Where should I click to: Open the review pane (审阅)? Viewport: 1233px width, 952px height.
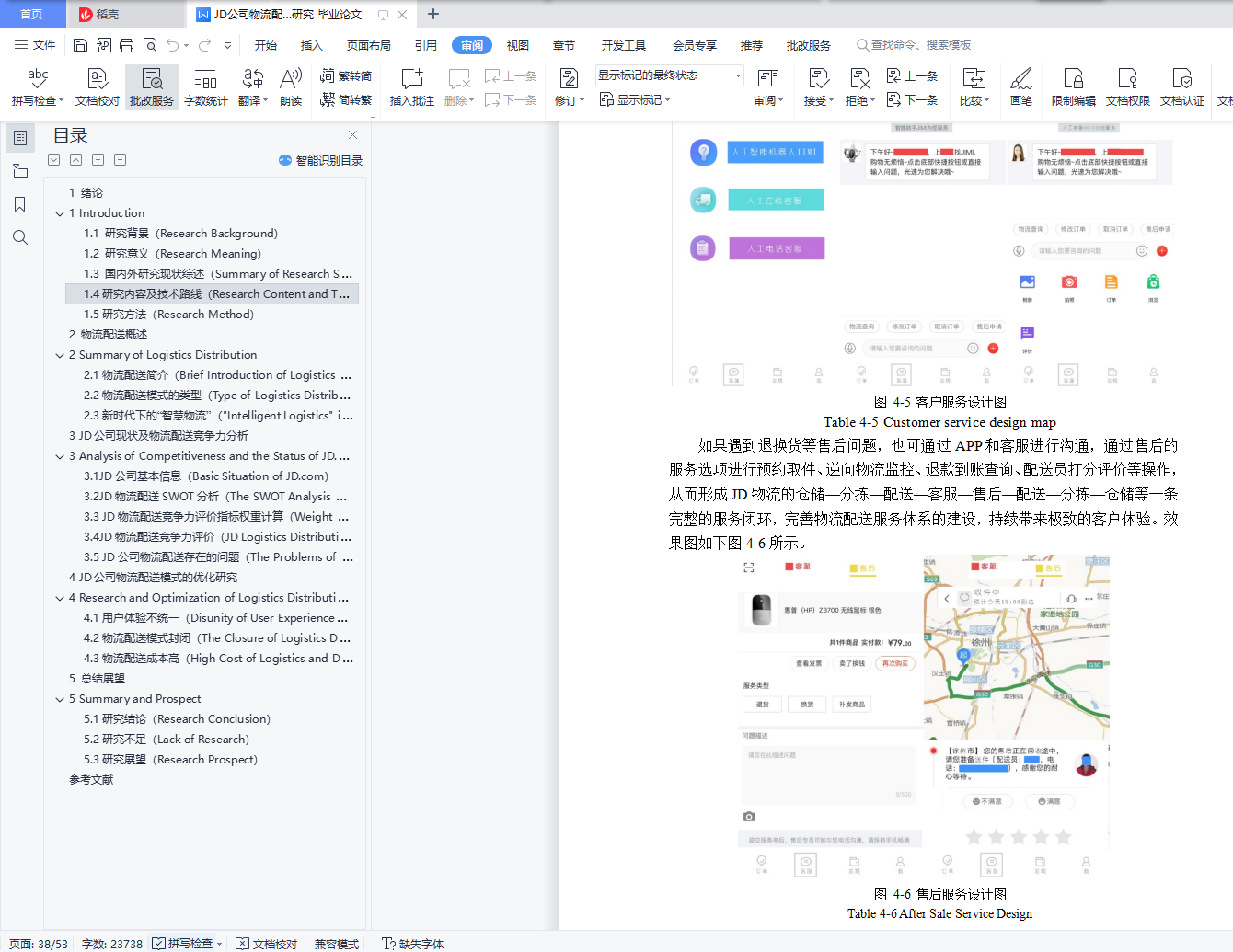768,87
